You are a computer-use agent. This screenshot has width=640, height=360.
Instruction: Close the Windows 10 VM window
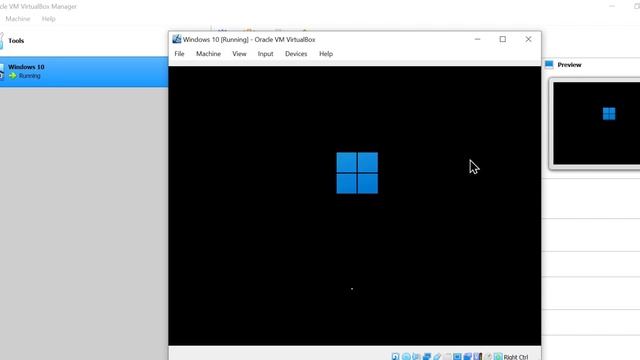pos(529,39)
